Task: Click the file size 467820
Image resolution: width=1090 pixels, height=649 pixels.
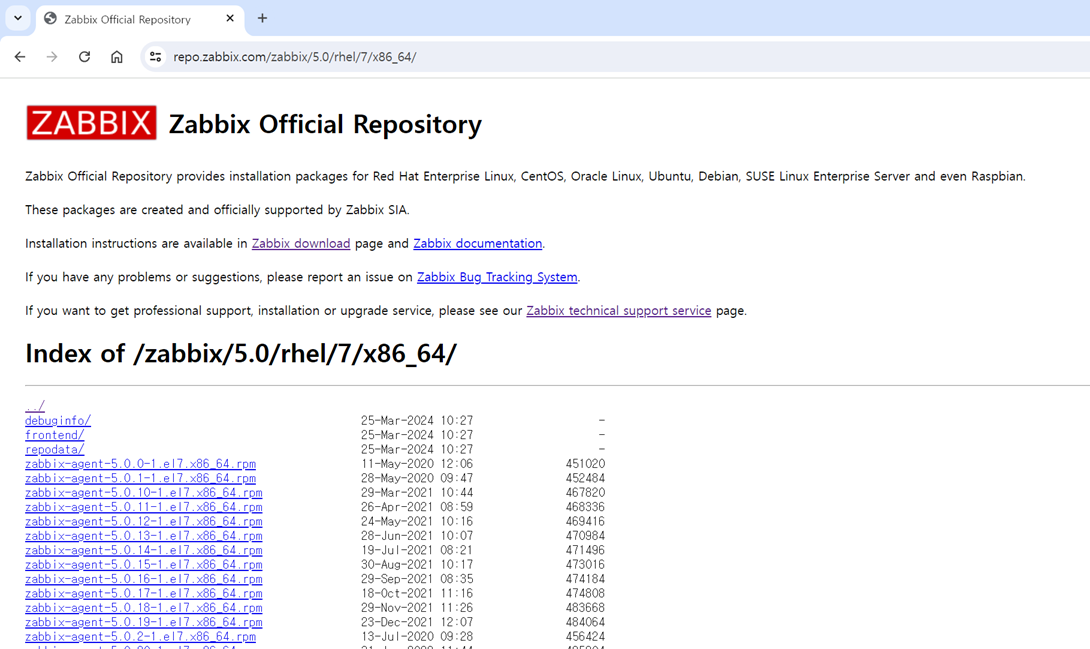Action: click(x=585, y=493)
